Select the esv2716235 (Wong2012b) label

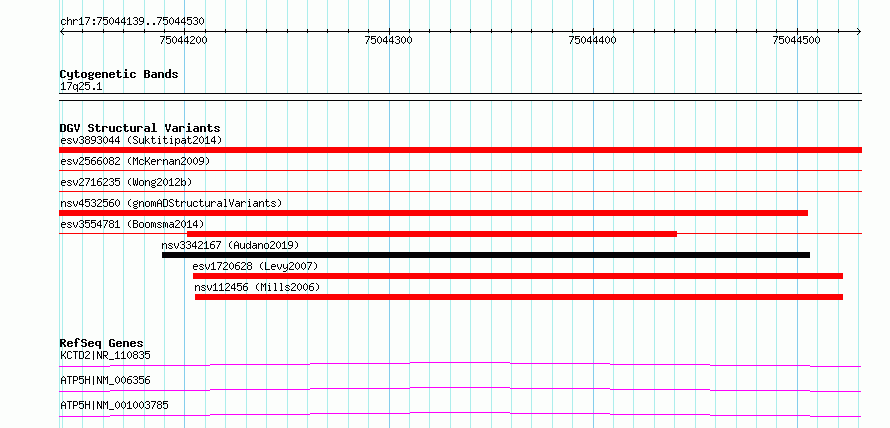[x=126, y=182]
